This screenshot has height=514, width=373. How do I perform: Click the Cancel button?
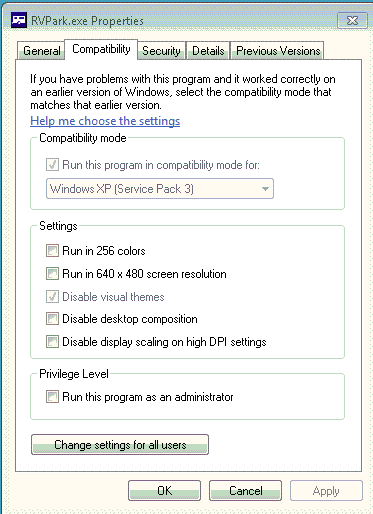point(245,491)
